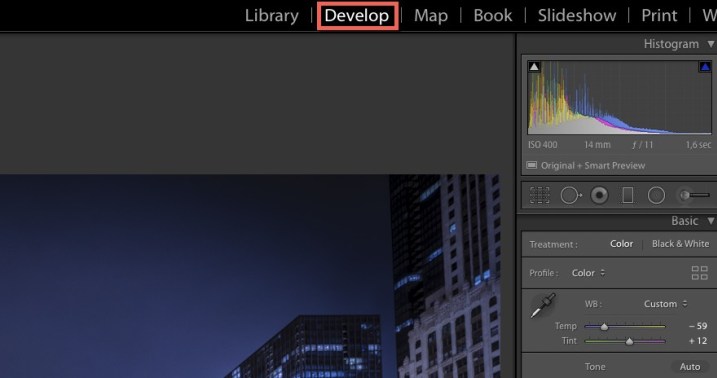The image size is (717, 378).
Task: Set Treatment to Black & White
Action: tap(680, 244)
